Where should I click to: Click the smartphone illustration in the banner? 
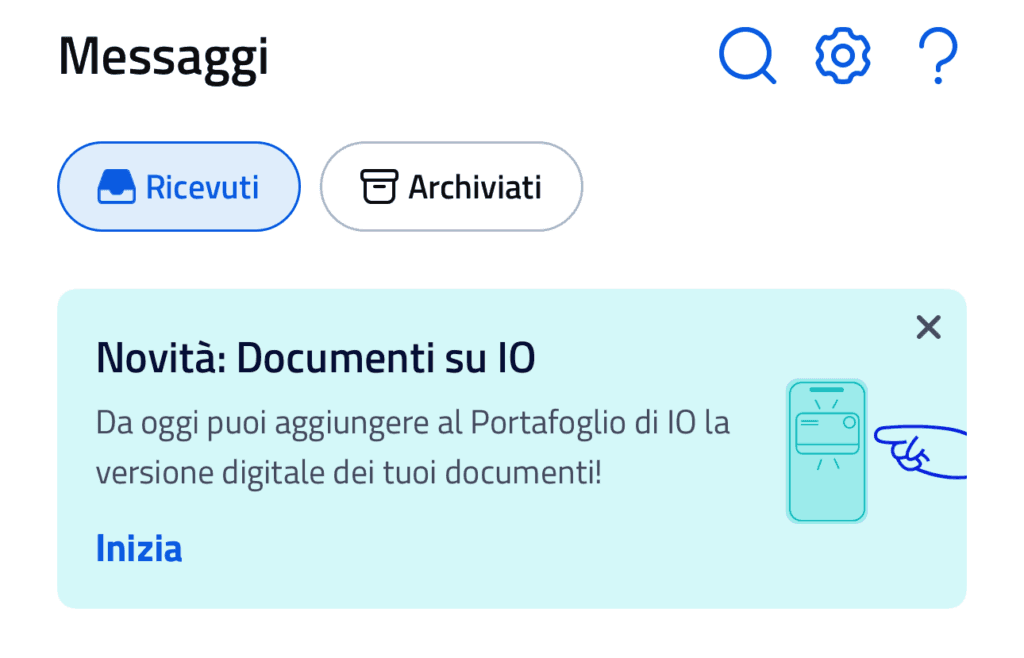point(826,450)
